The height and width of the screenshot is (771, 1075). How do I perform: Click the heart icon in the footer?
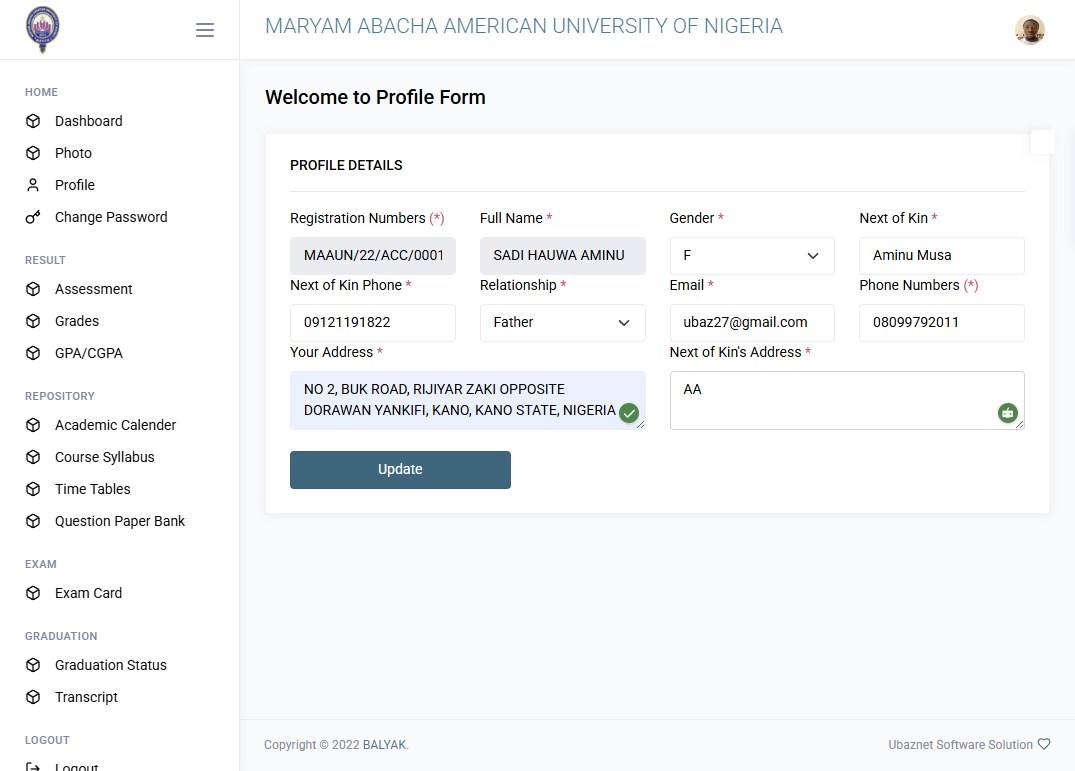coord(1044,744)
